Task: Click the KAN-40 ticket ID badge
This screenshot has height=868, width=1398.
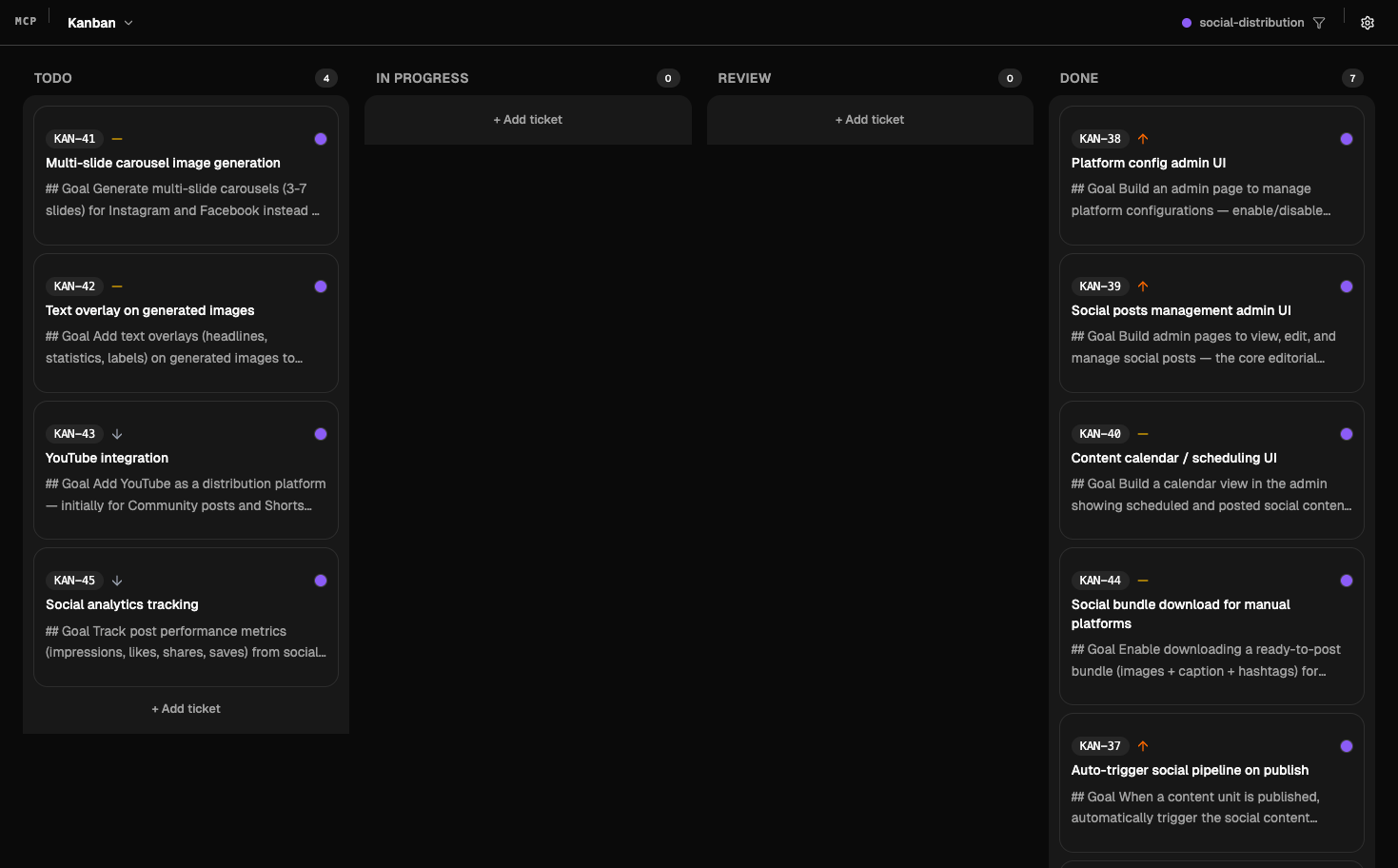Action: 1100,434
